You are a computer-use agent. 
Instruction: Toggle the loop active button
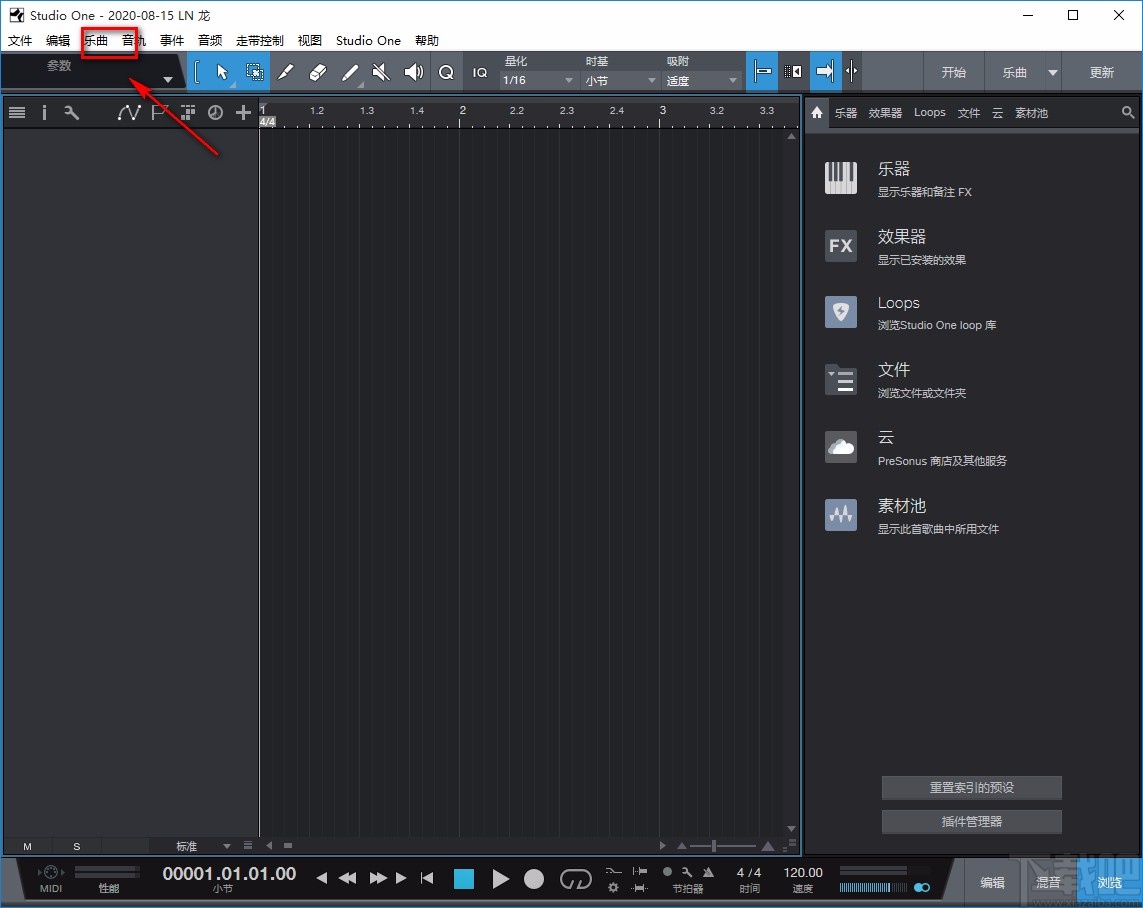[x=575, y=880]
